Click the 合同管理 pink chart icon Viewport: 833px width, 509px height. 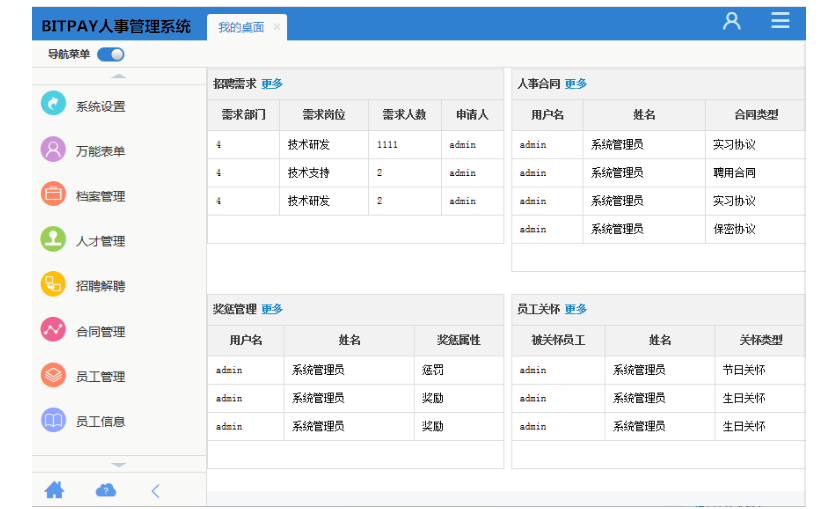[53, 329]
